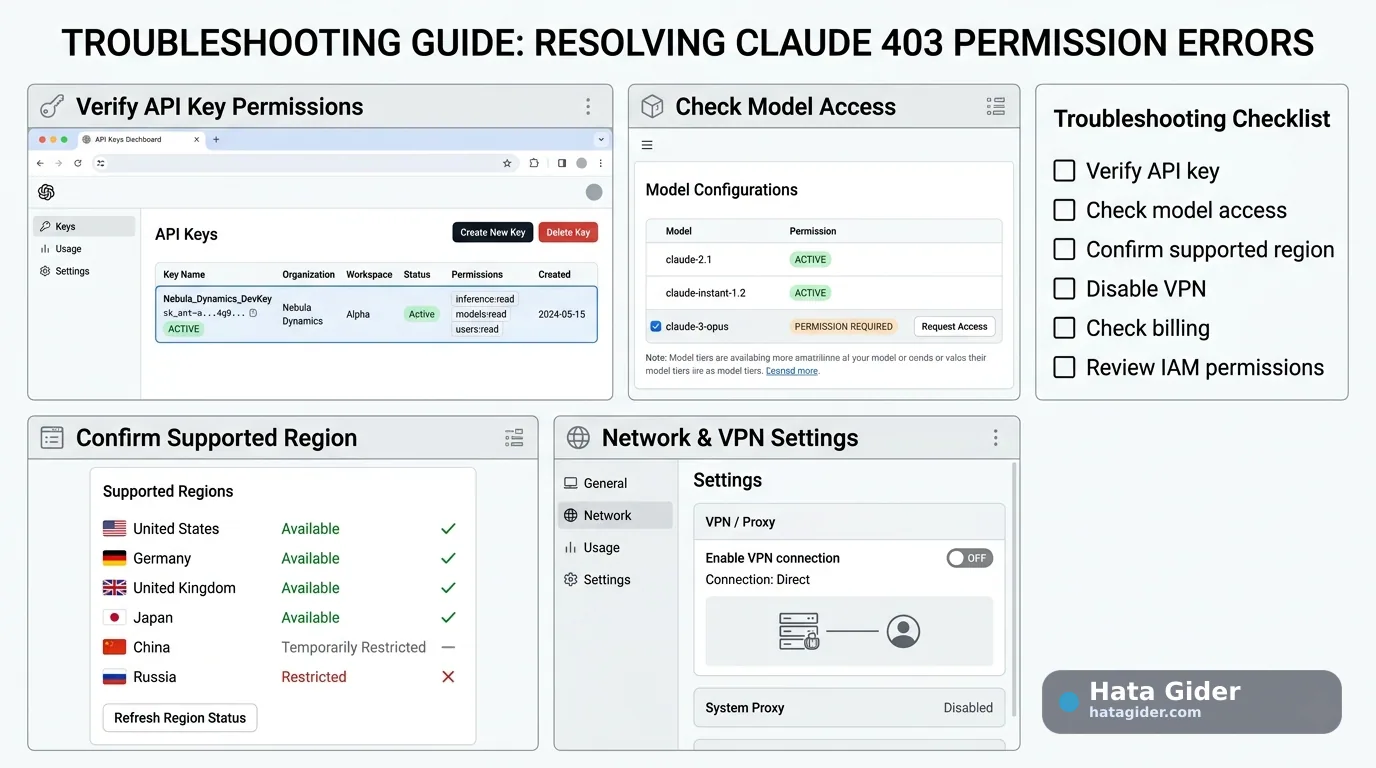Click the 2024-05-15 created date
1376x768 pixels.
[562, 314]
